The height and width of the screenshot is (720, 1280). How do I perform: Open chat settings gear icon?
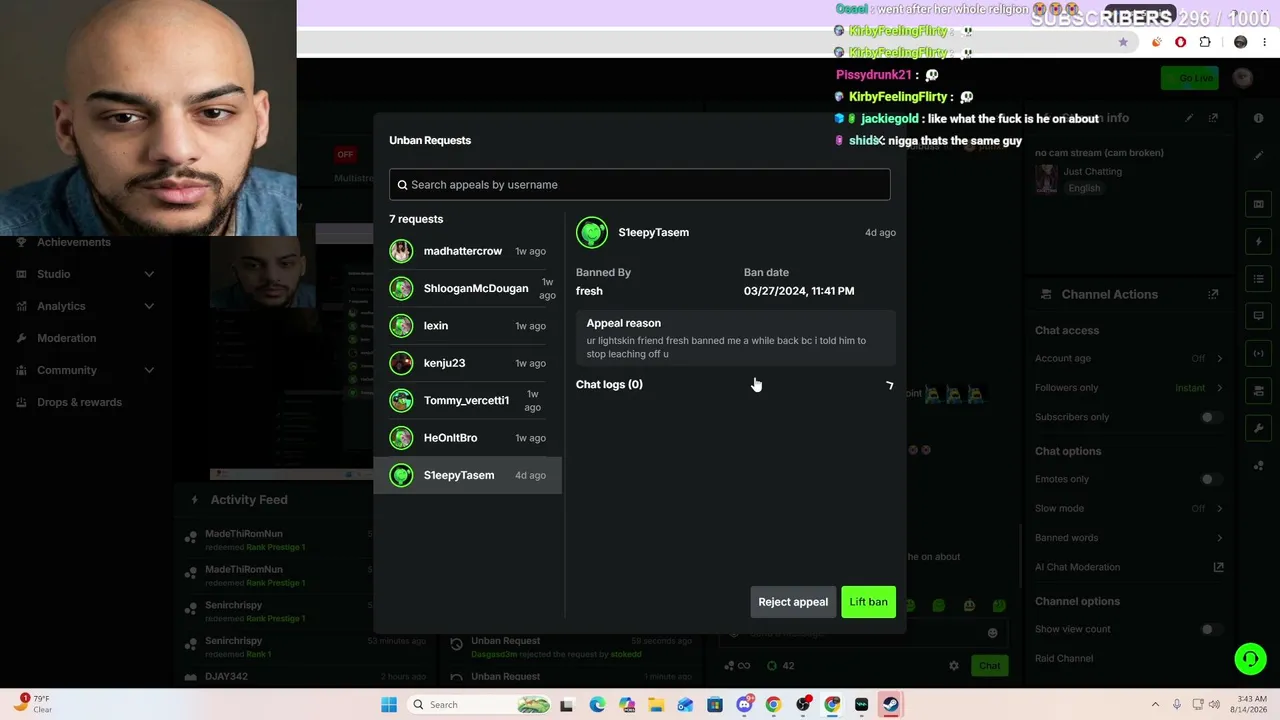pos(954,666)
